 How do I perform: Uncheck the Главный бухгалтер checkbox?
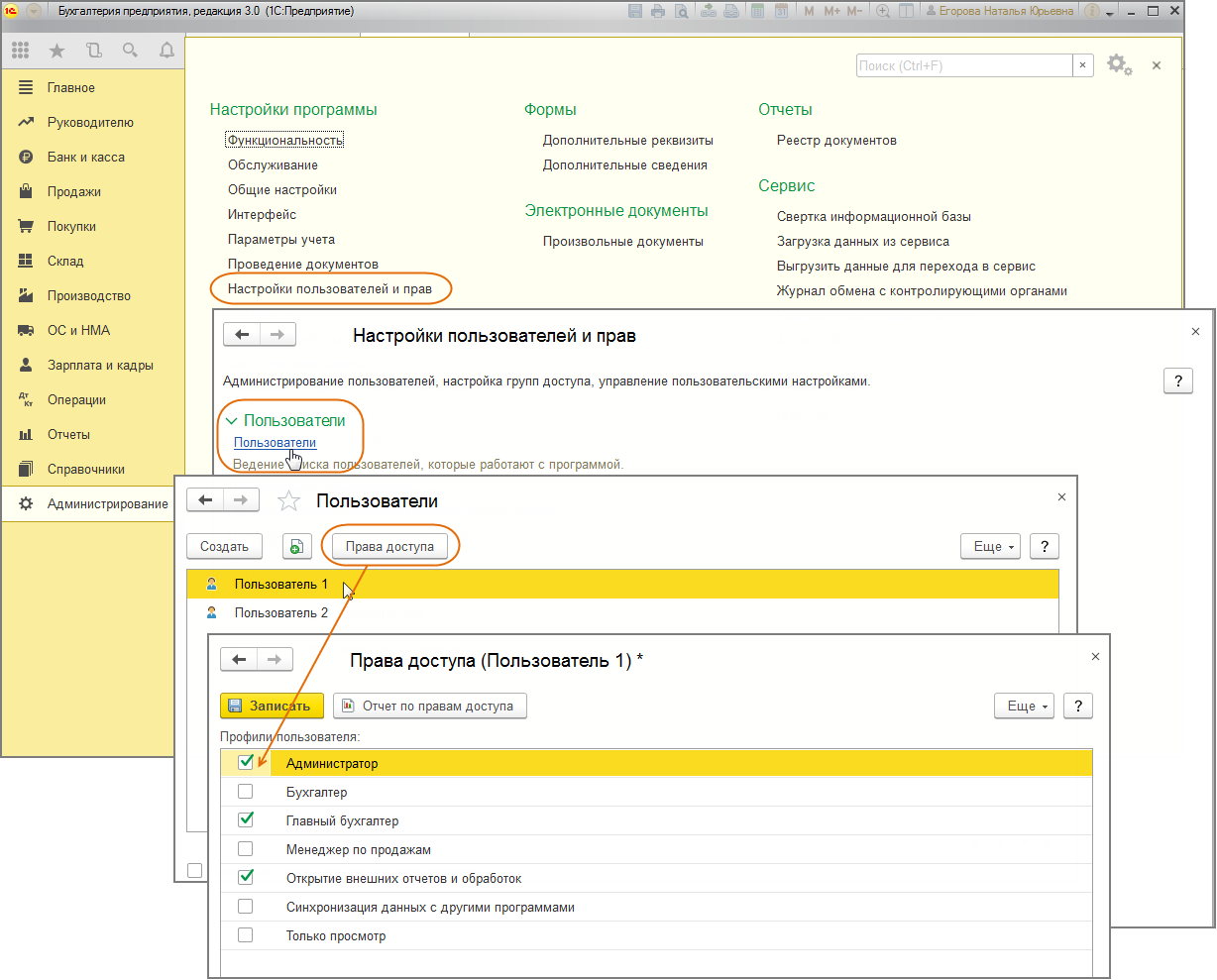click(246, 820)
